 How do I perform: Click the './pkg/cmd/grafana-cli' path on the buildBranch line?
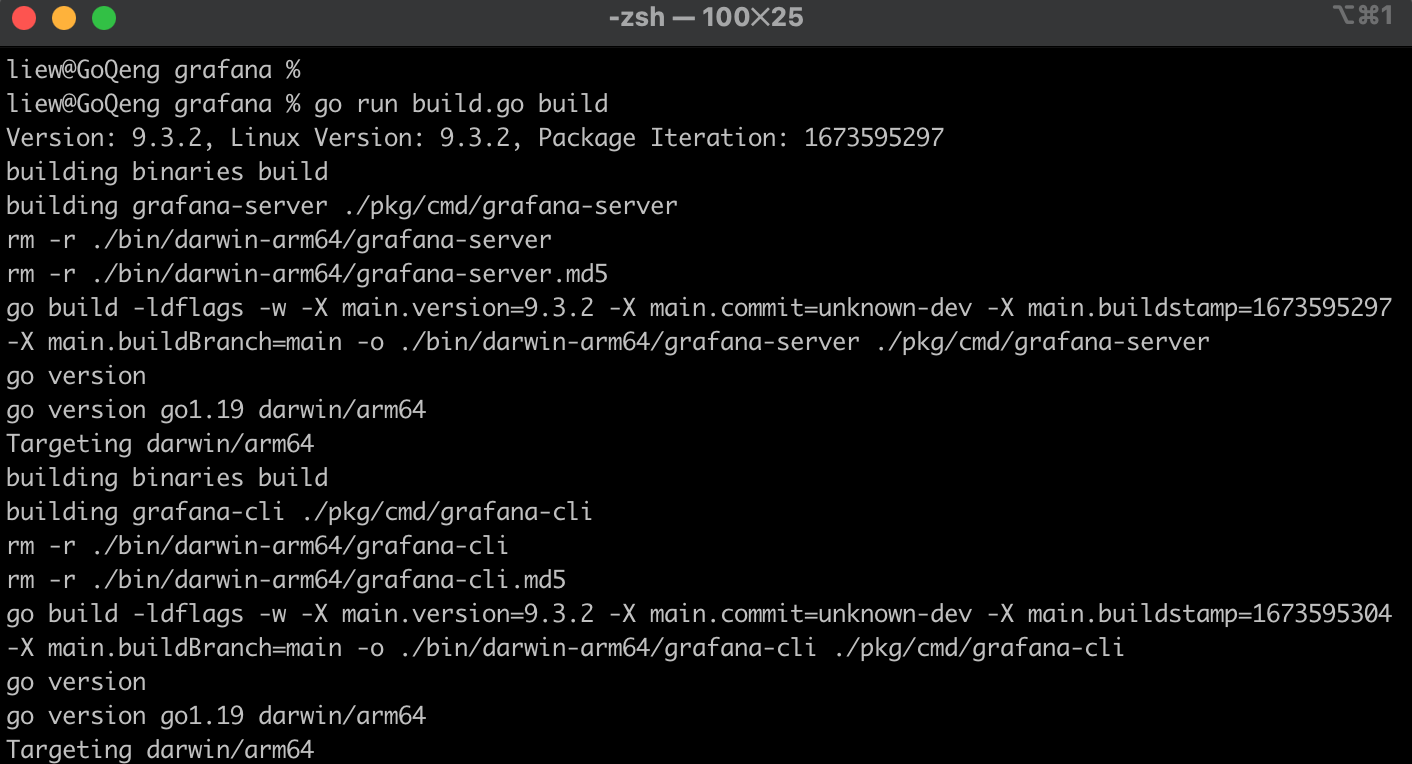point(978,648)
